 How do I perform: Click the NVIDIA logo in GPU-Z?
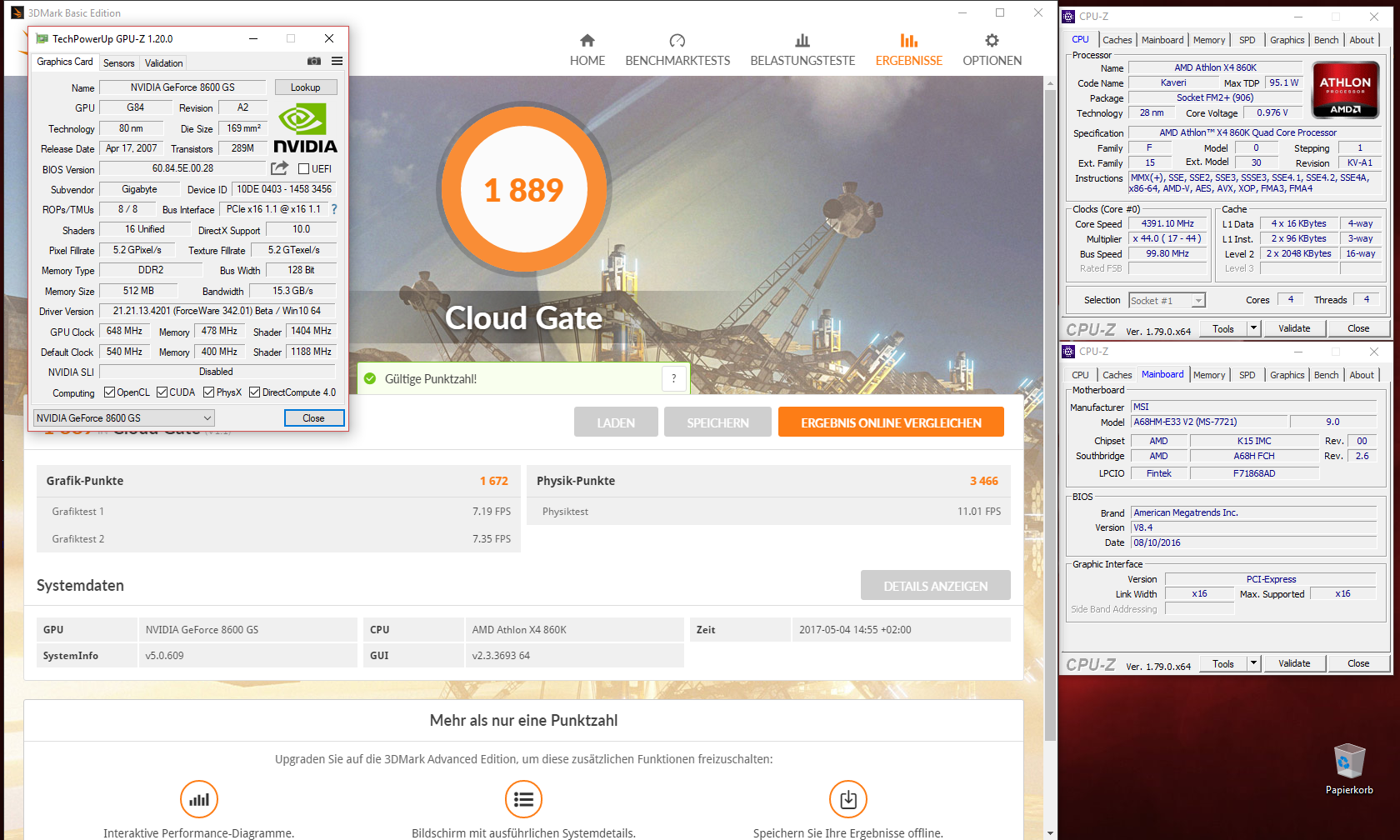coord(305,128)
